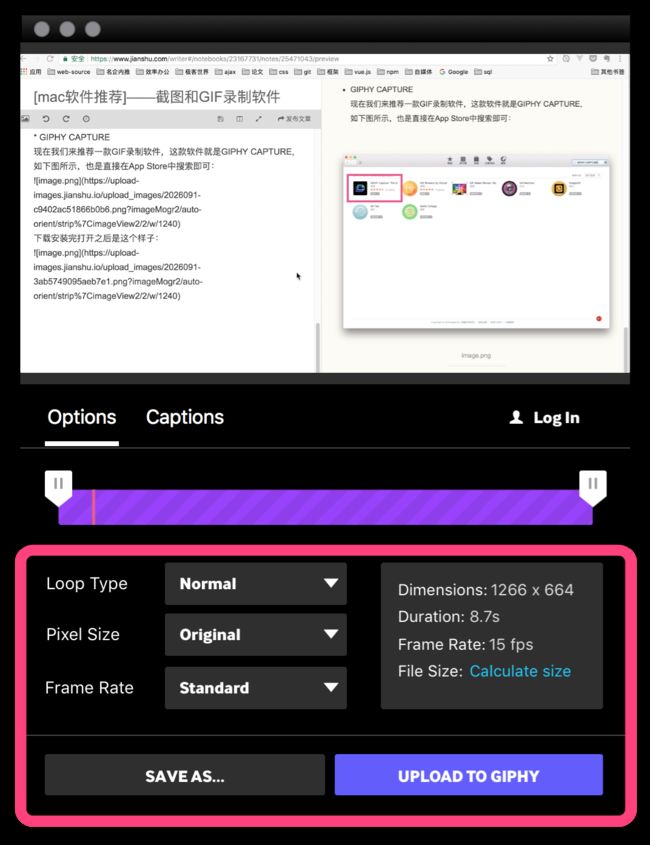Open the Captions tab
The image size is (650, 845).
tap(185, 418)
